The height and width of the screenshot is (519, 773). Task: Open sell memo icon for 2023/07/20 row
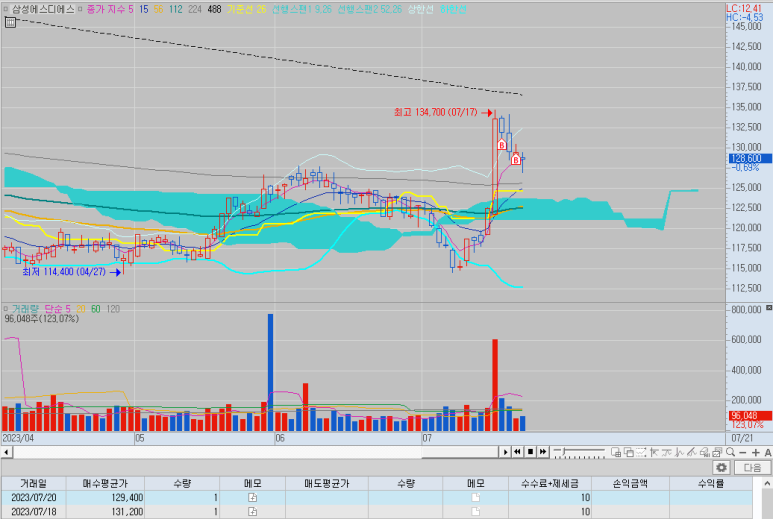[x=476, y=497]
